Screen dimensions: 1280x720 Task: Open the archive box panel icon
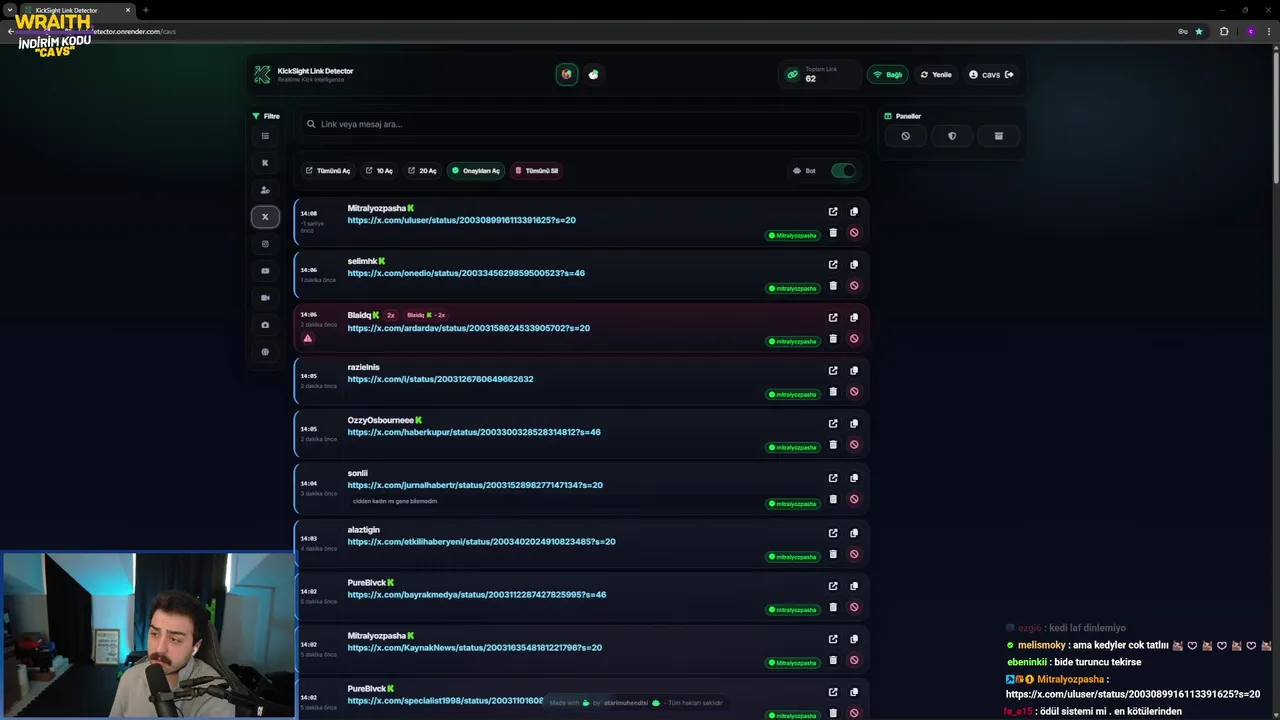pos(998,136)
